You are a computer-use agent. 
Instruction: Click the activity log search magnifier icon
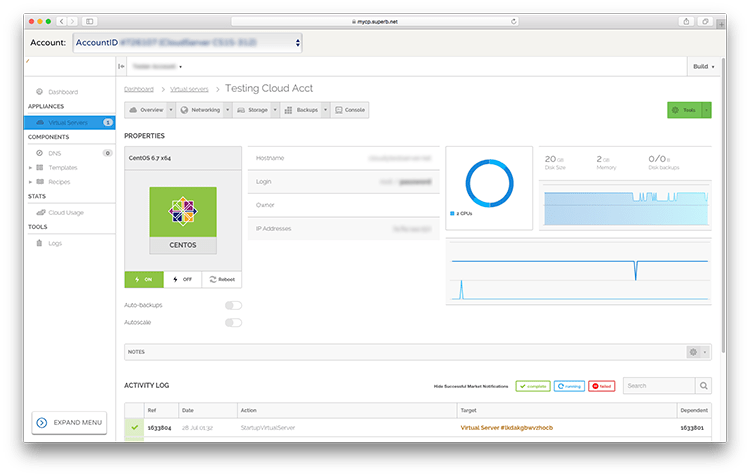coord(704,386)
